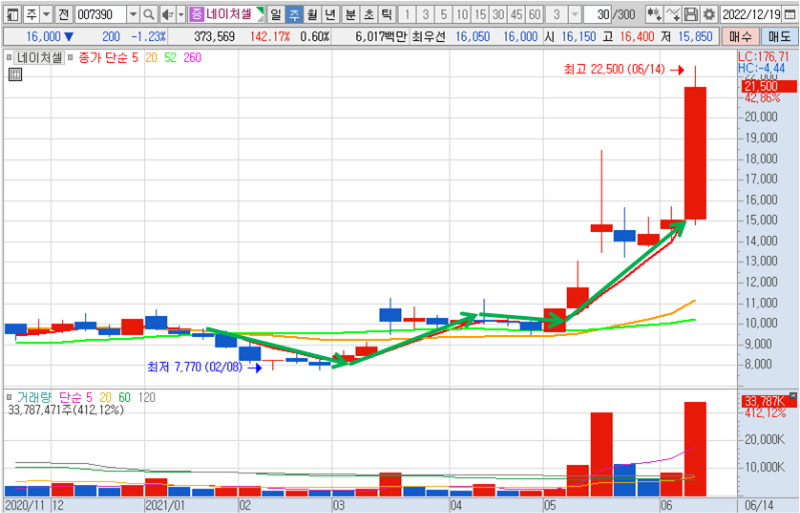Click the change rate -1.23%
The width and height of the screenshot is (800, 513).
[x=148, y=37]
